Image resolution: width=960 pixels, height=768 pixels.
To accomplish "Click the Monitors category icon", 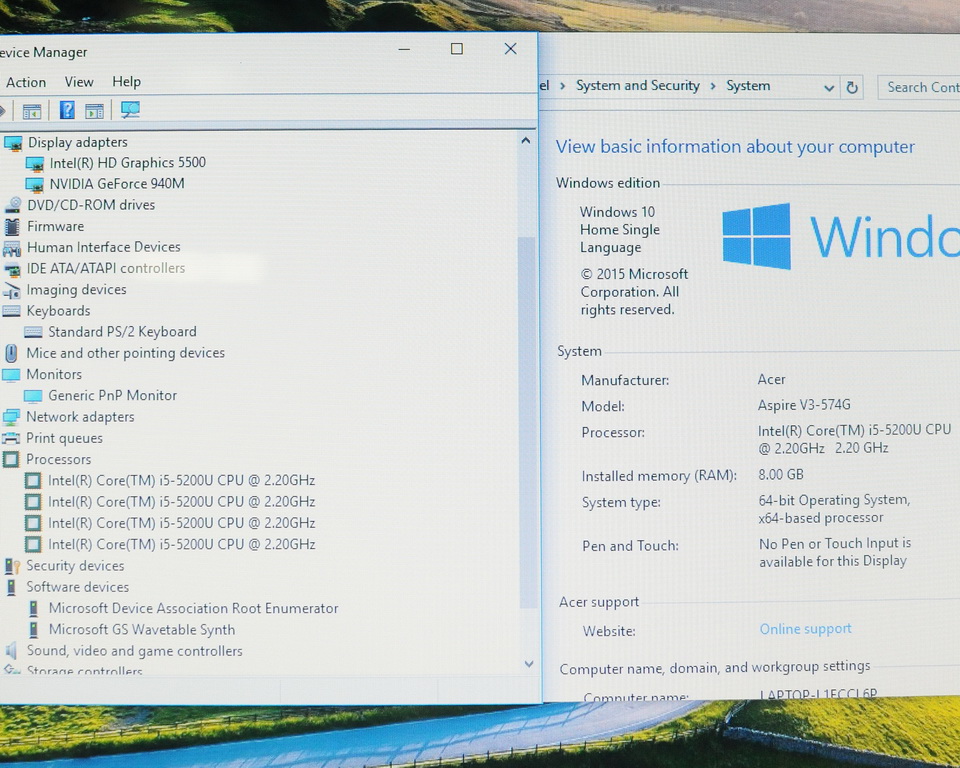I will click(x=11, y=375).
